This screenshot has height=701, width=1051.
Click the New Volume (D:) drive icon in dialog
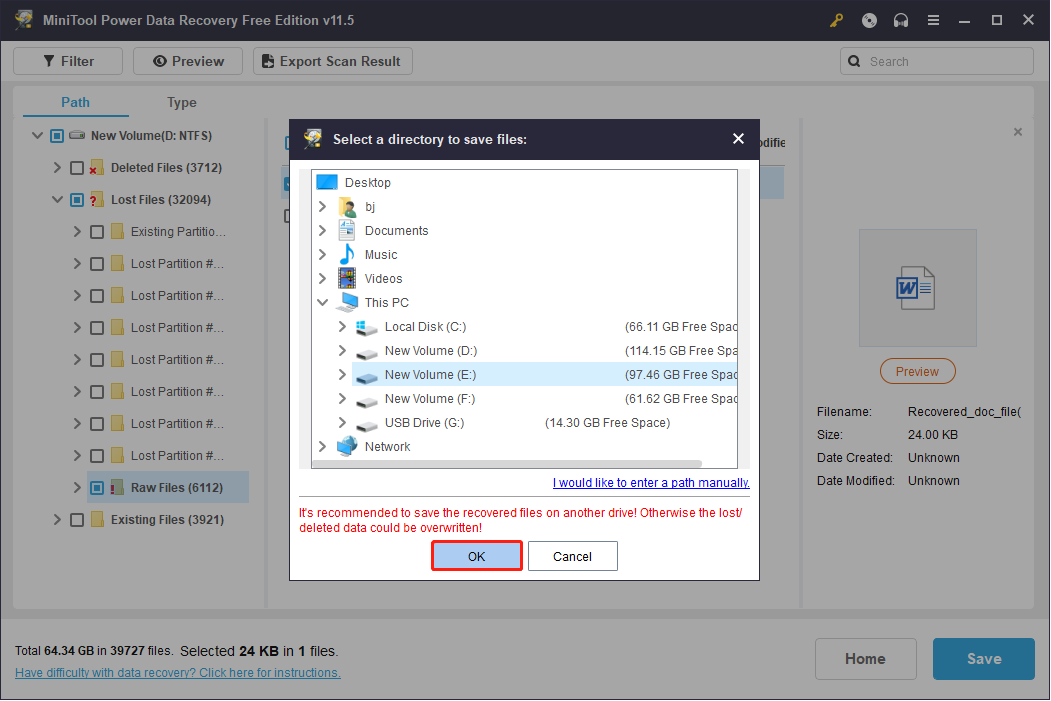[367, 352]
